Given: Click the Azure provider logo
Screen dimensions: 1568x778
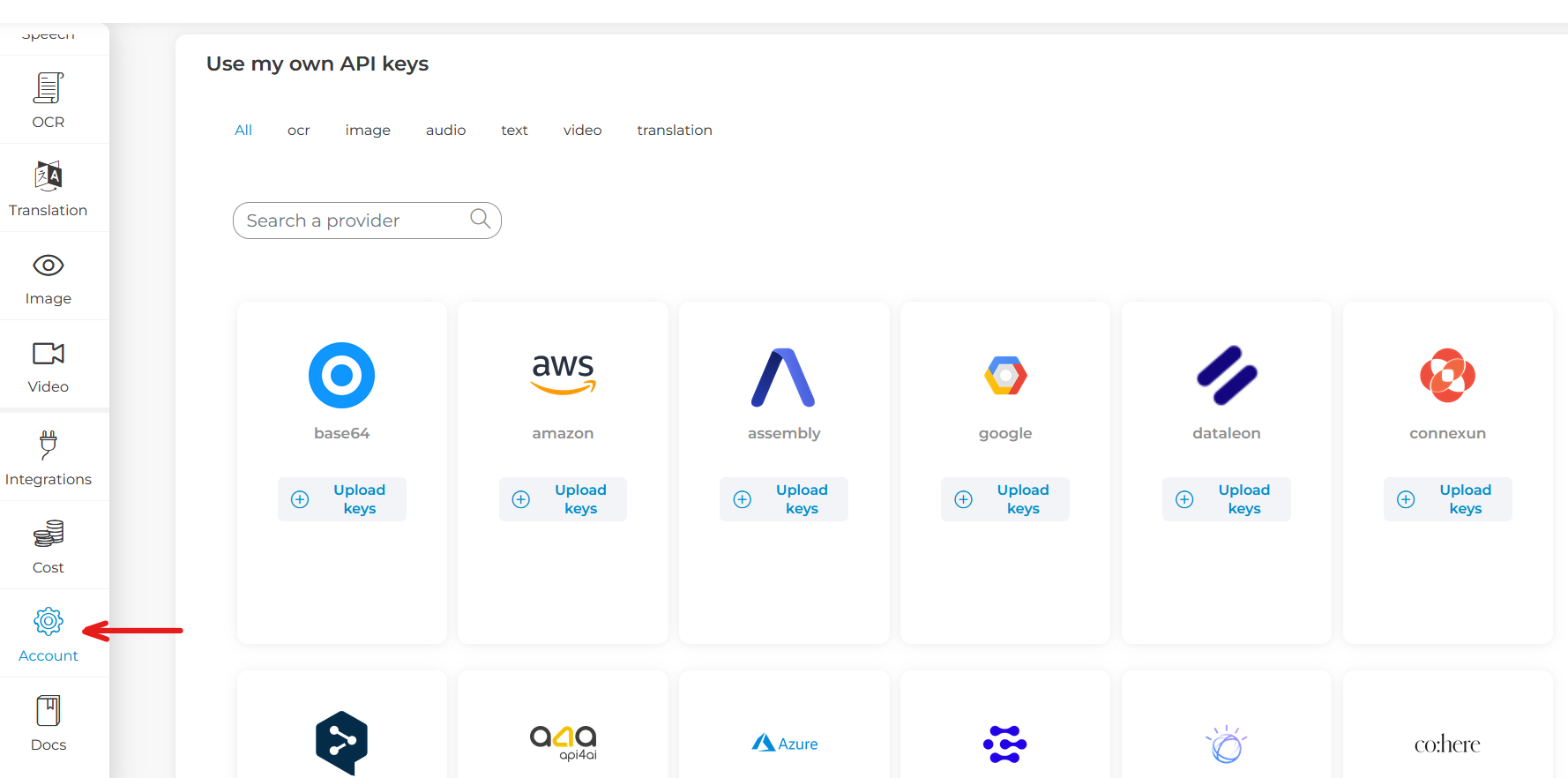Looking at the screenshot, I should [784, 744].
